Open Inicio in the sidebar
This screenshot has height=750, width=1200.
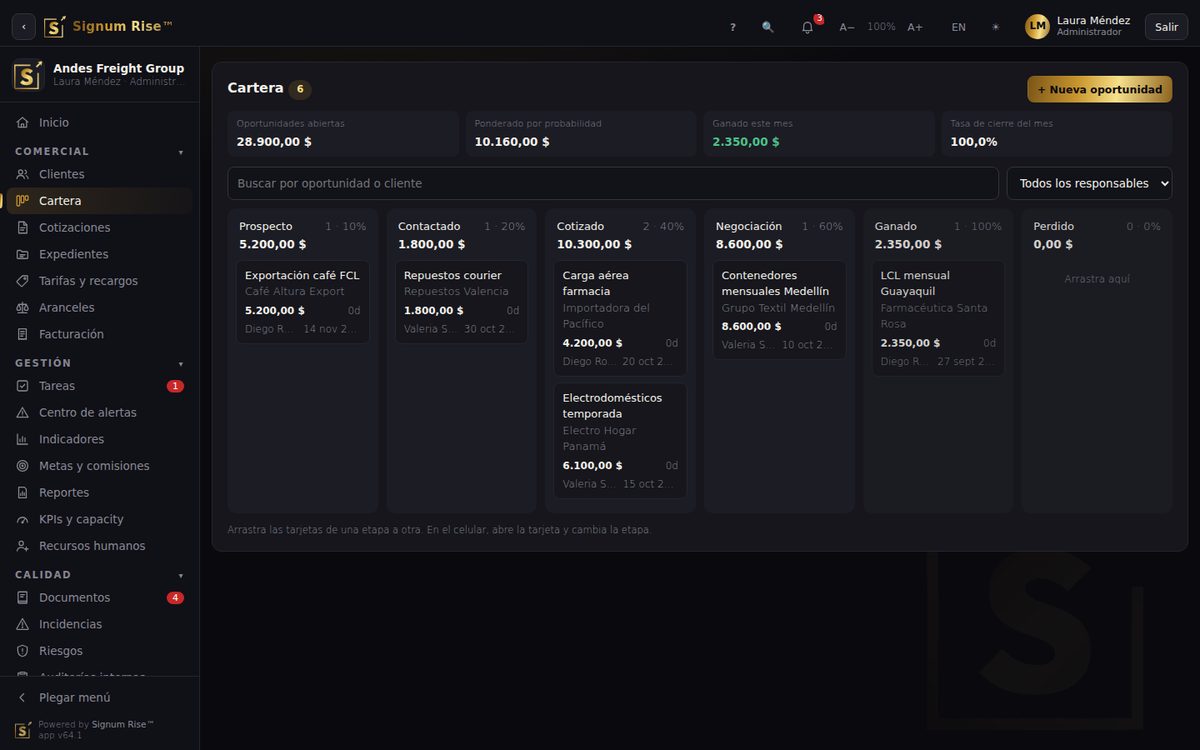(100, 122)
